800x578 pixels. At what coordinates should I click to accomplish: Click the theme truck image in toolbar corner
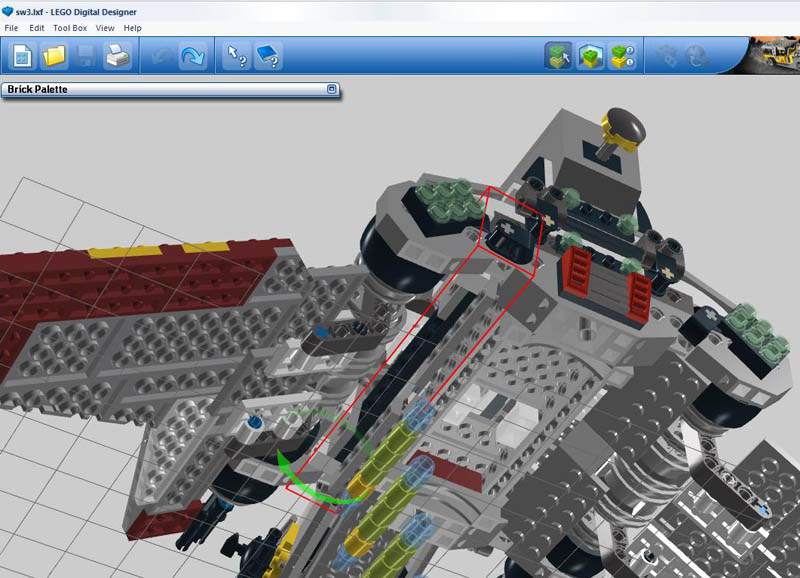(x=774, y=55)
